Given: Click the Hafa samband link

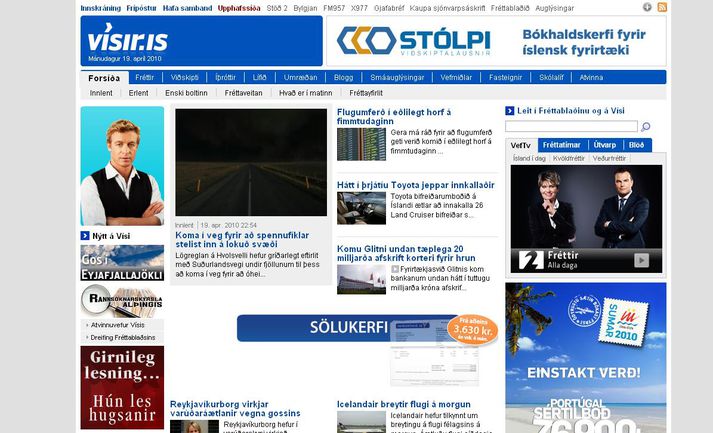Looking at the screenshot, I should point(187,8).
